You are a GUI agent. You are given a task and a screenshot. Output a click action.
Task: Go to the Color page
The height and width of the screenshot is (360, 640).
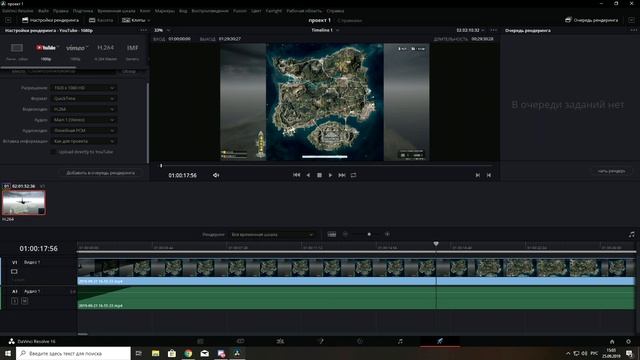pyautogui.click(x=360, y=341)
